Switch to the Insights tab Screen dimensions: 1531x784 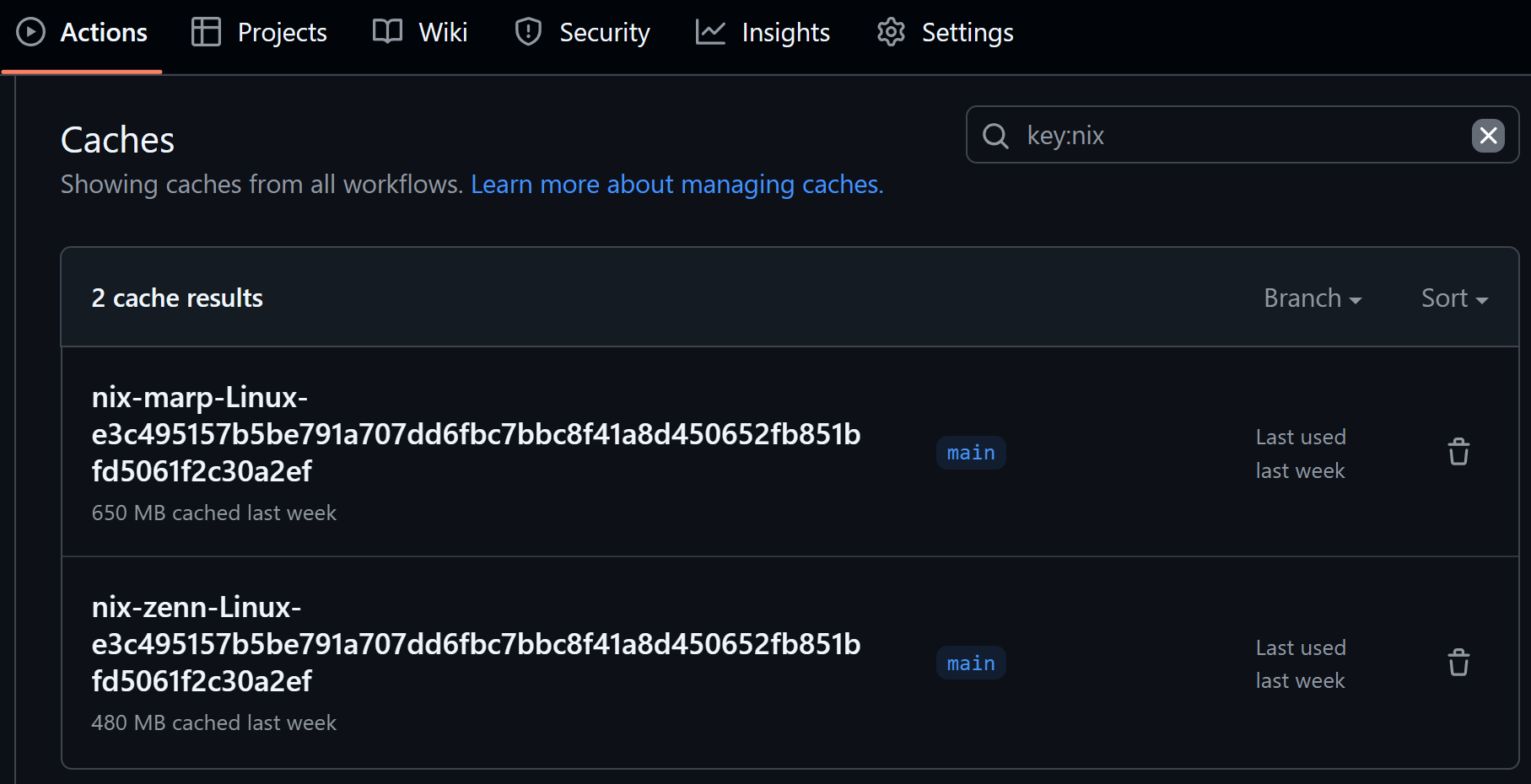[x=784, y=32]
